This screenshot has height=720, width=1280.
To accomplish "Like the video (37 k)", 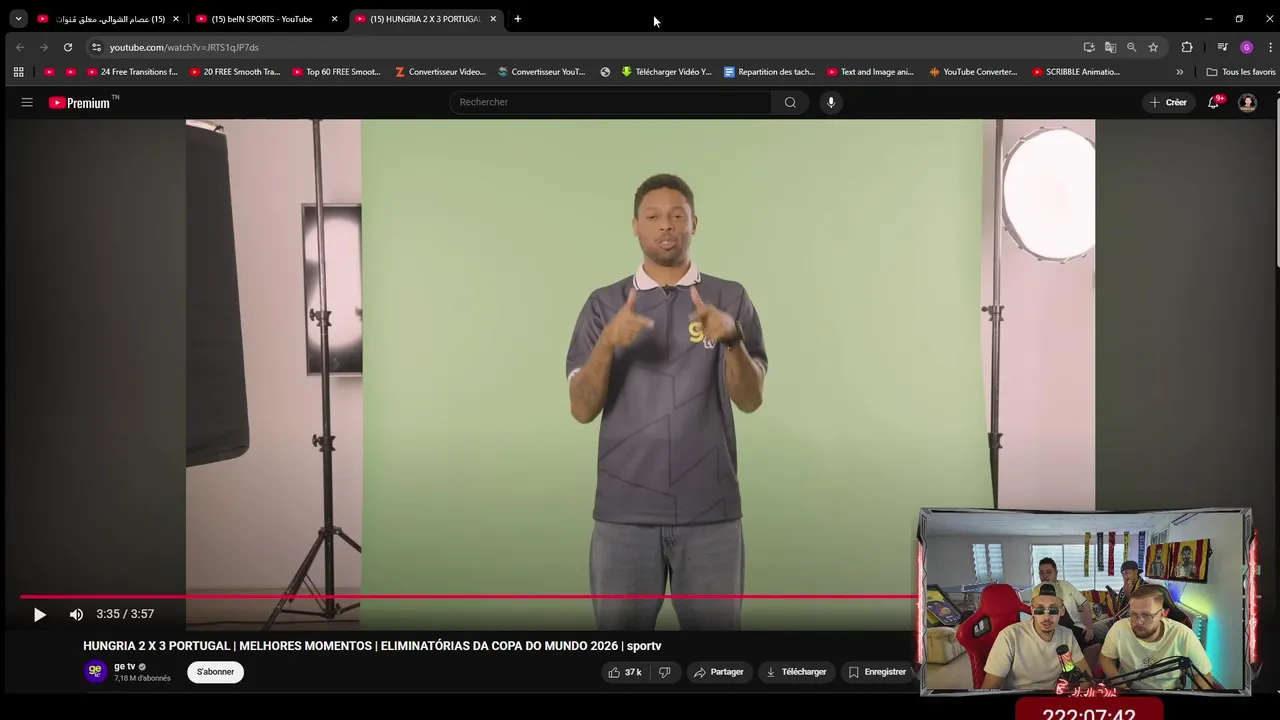I will coord(625,672).
